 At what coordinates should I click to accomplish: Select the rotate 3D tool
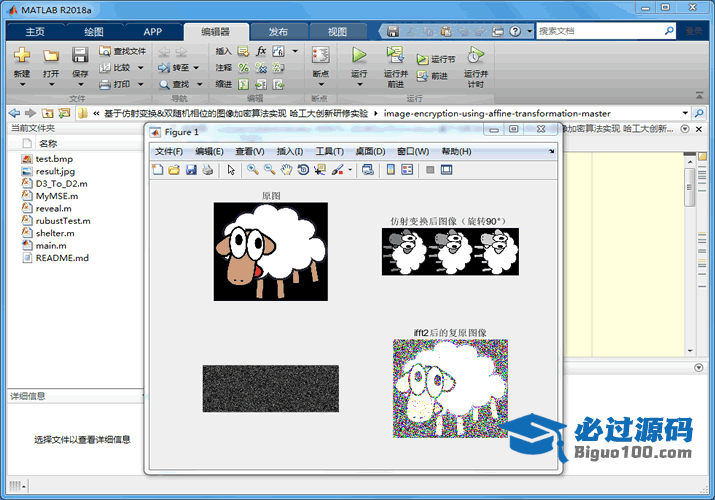303,170
